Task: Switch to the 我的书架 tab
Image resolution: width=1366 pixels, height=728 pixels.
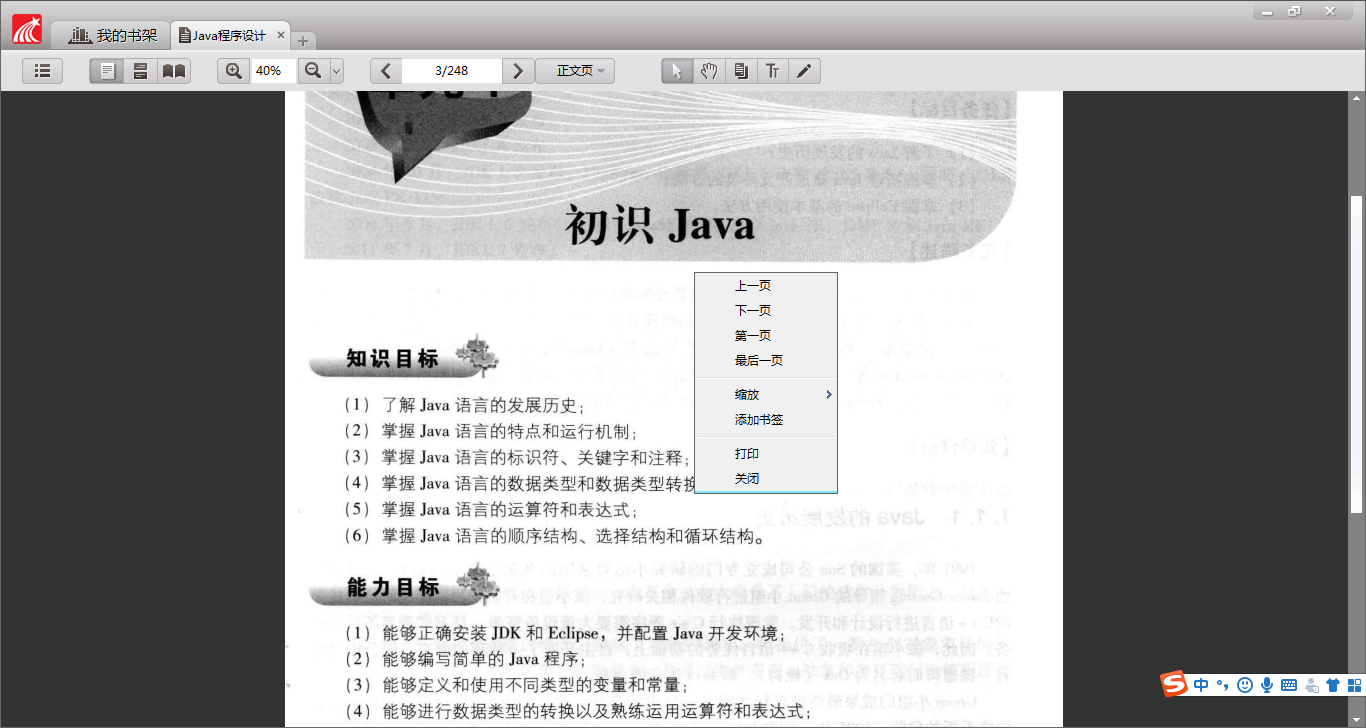Action: click(x=112, y=36)
